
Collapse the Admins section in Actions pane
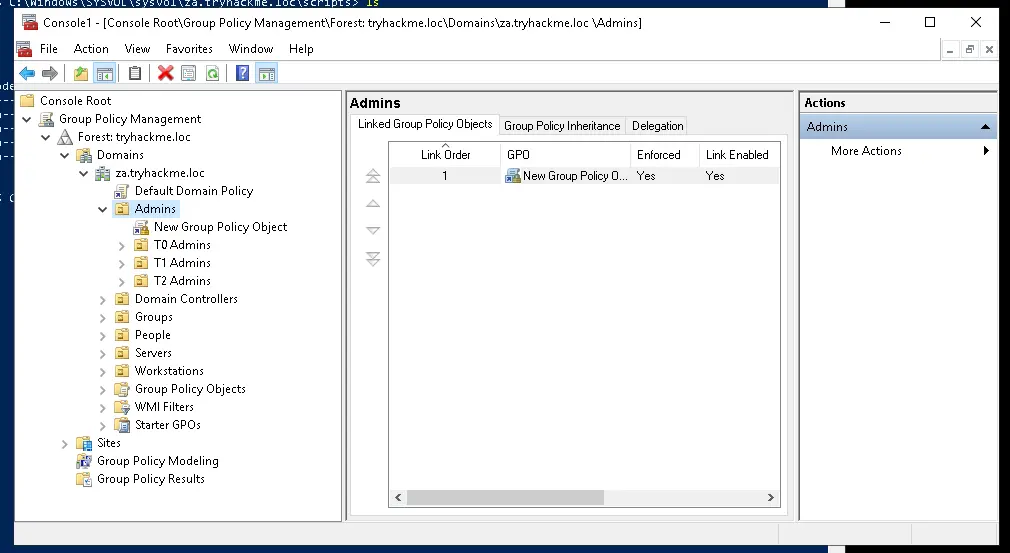point(985,127)
